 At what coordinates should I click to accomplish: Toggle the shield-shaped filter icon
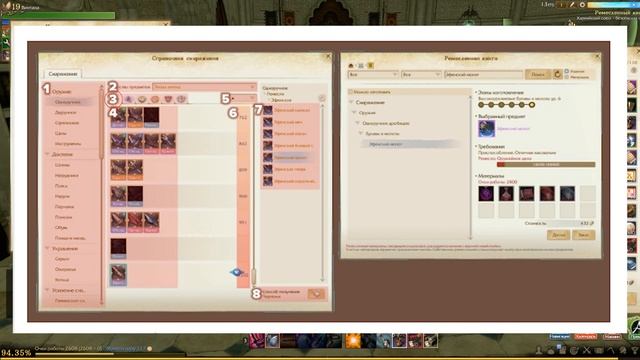point(168,99)
